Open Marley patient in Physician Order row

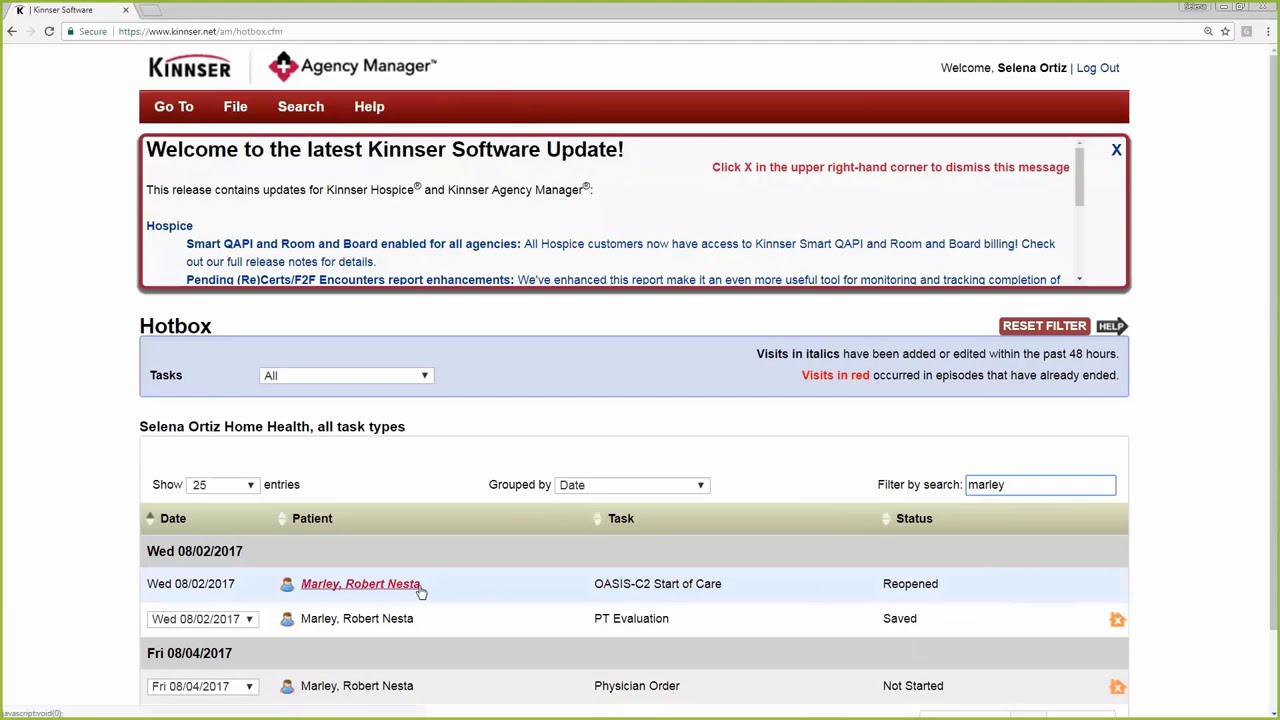(357, 686)
